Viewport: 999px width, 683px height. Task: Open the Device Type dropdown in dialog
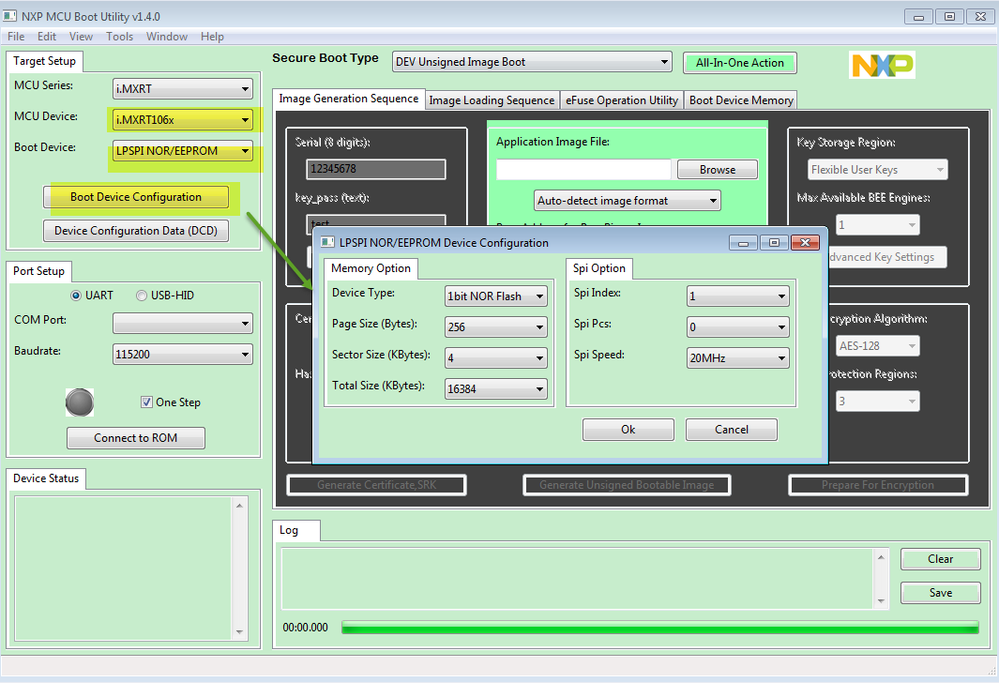click(496, 296)
